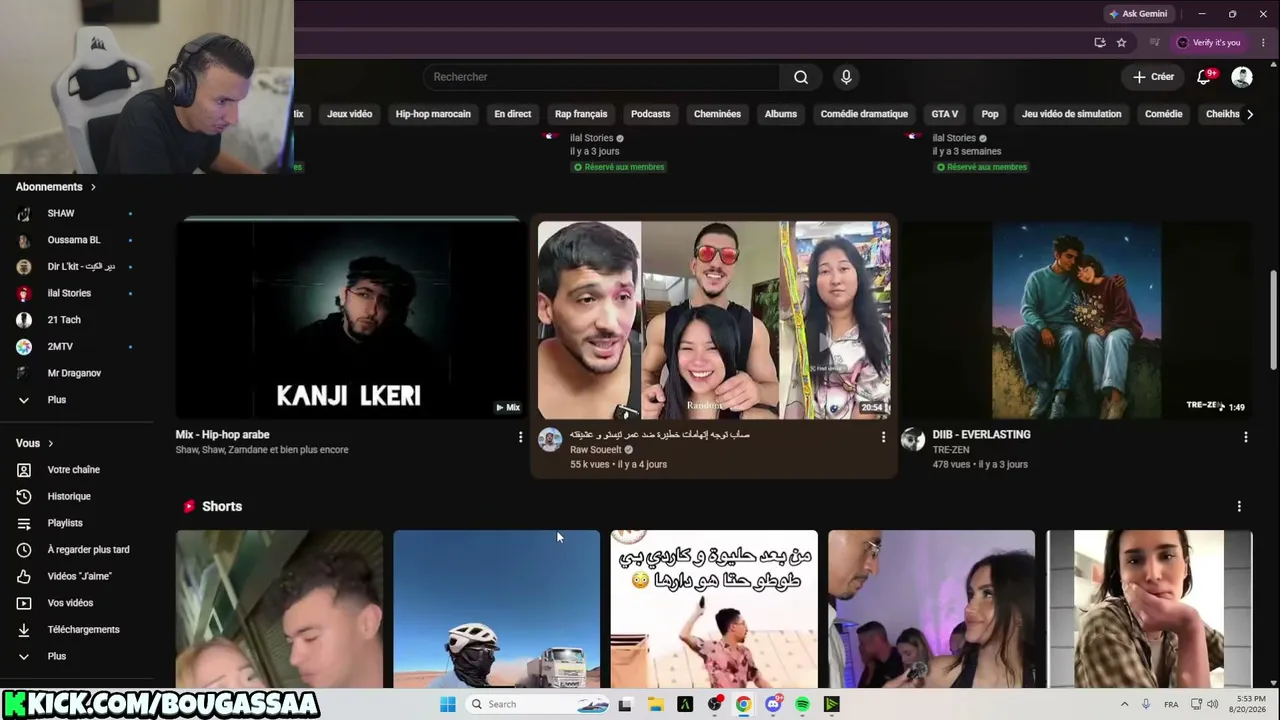Select the Cheminées chip
1280x720 pixels.
tap(717, 114)
